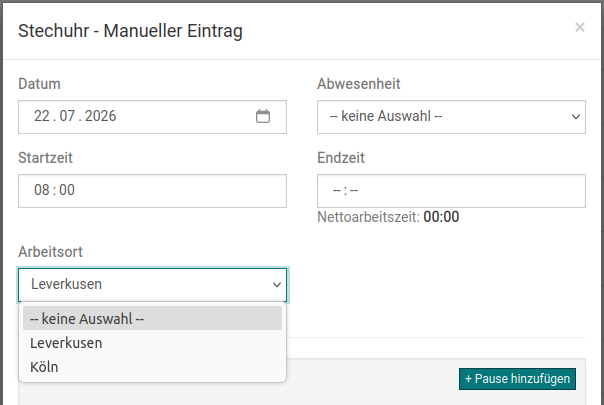This screenshot has width=604, height=405.
Task: Click the empty Endzeit minutes placeholder
Action: coord(354,190)
